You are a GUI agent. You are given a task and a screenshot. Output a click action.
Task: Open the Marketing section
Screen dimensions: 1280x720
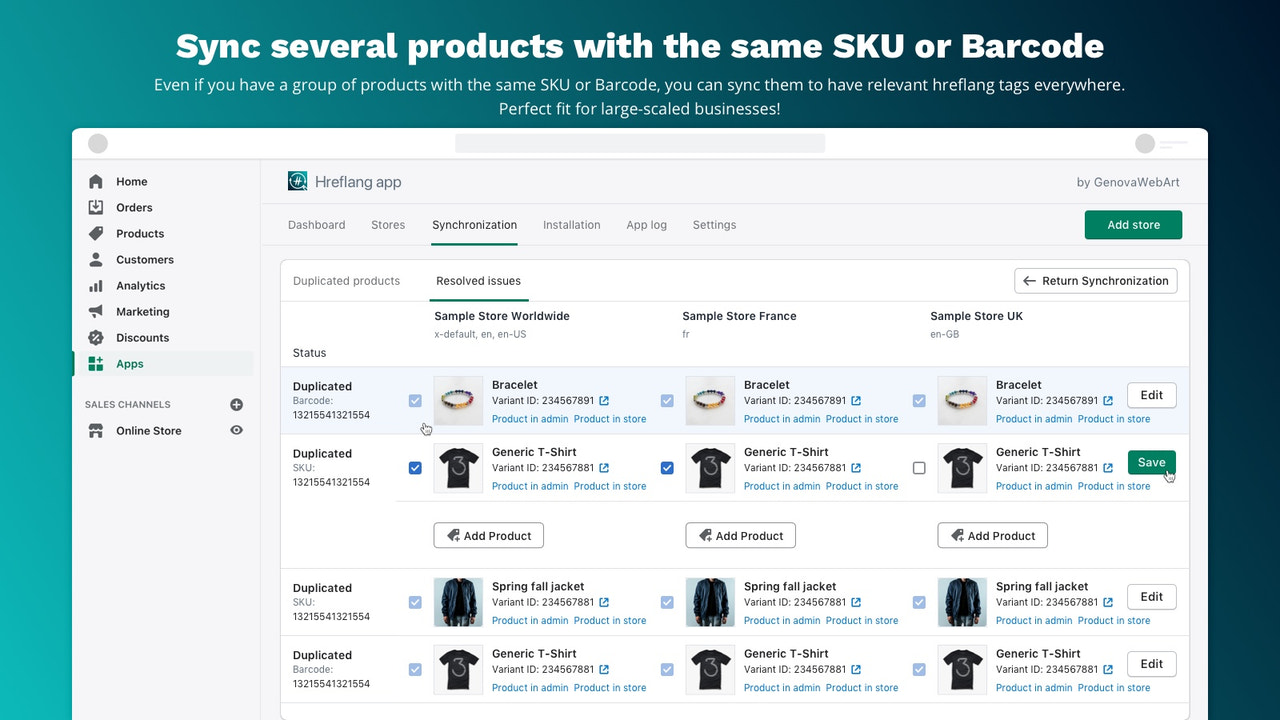point(96,311)
